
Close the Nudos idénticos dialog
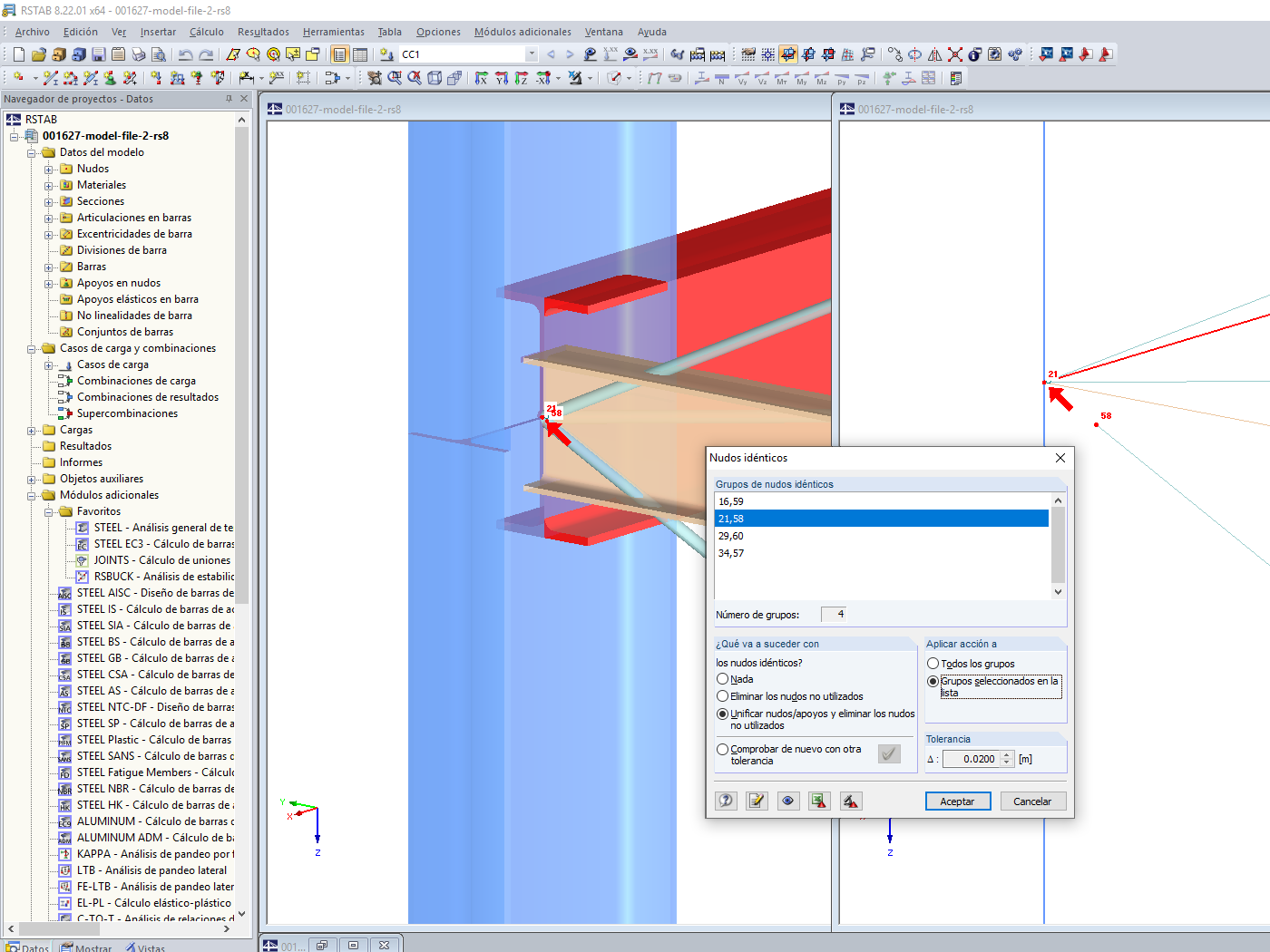coord(1060,458)
